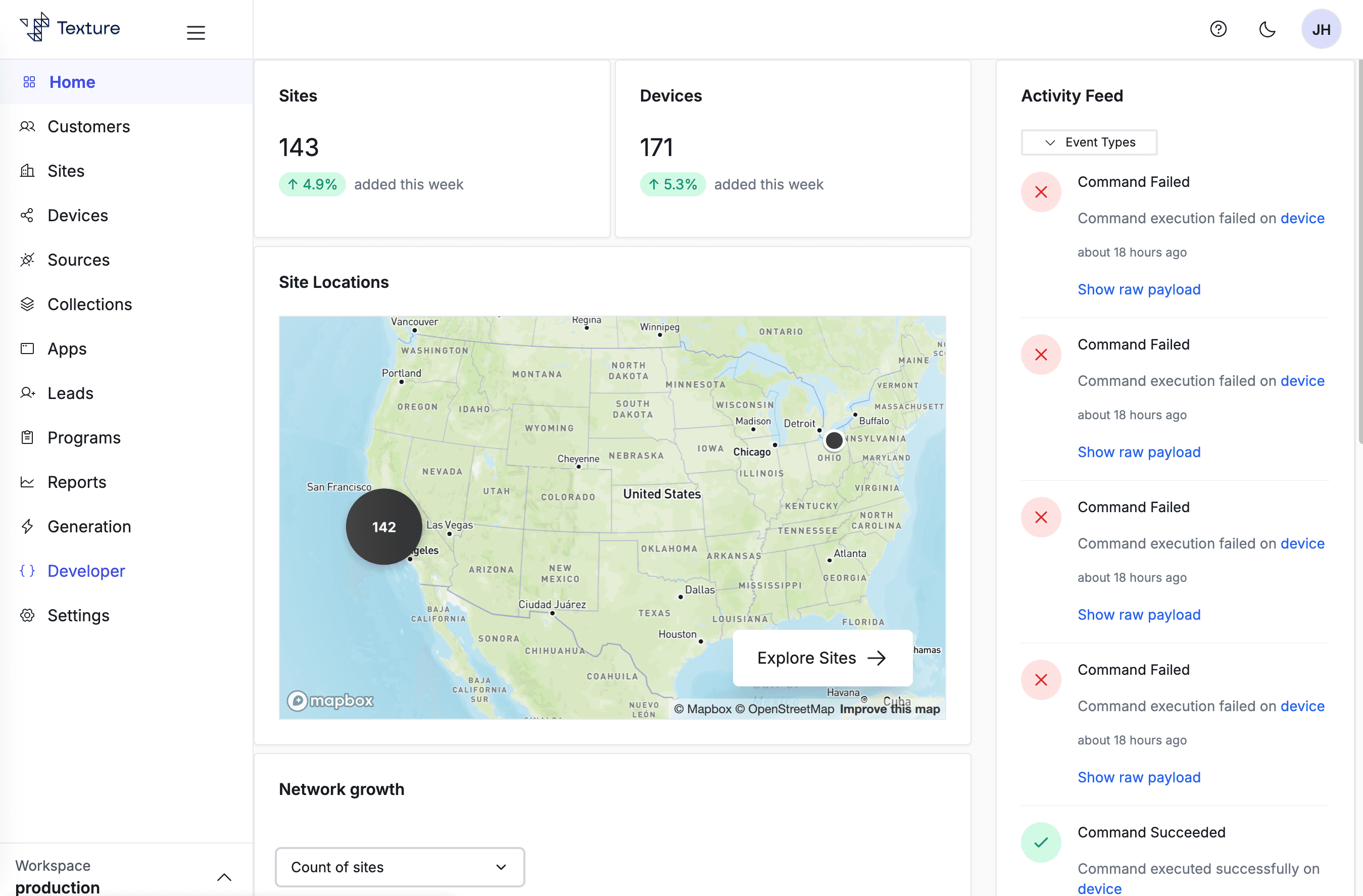Open help via question mark icon
This screenshot has width=1363, height=896.
1218,29
